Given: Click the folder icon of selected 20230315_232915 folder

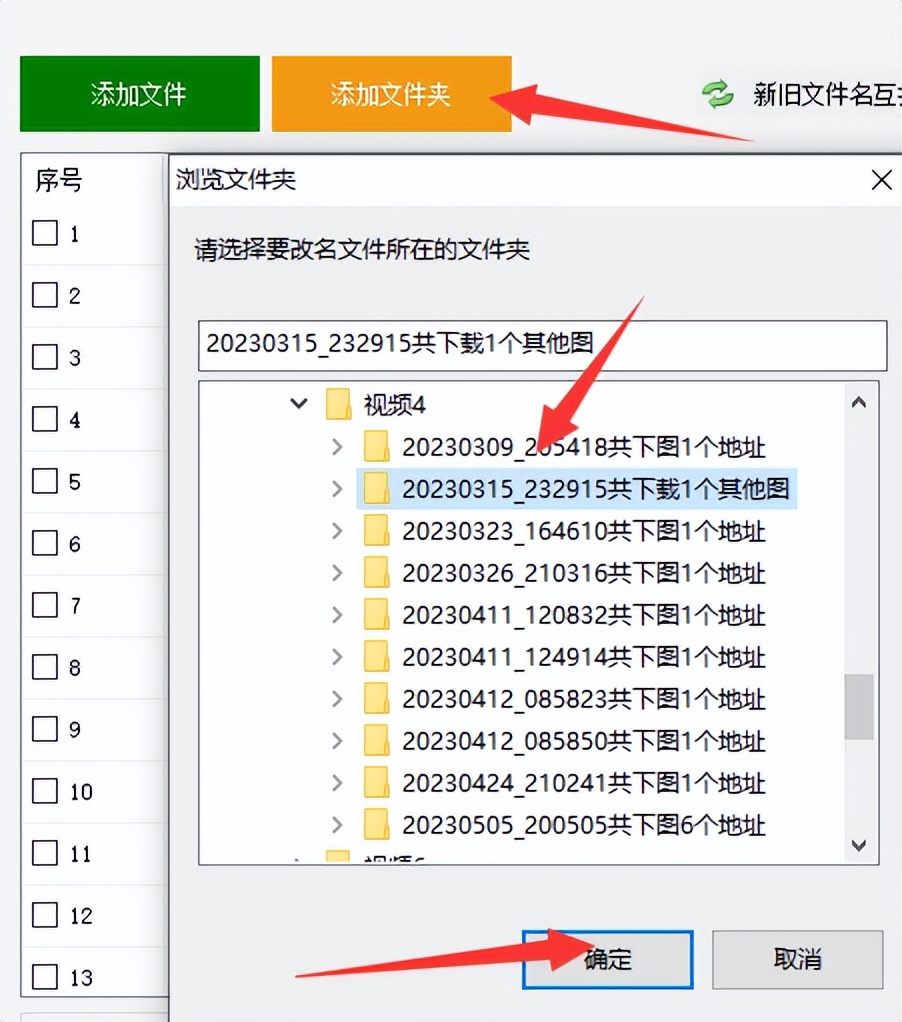Looking at the screenshot, I should (x=377, y=489).
